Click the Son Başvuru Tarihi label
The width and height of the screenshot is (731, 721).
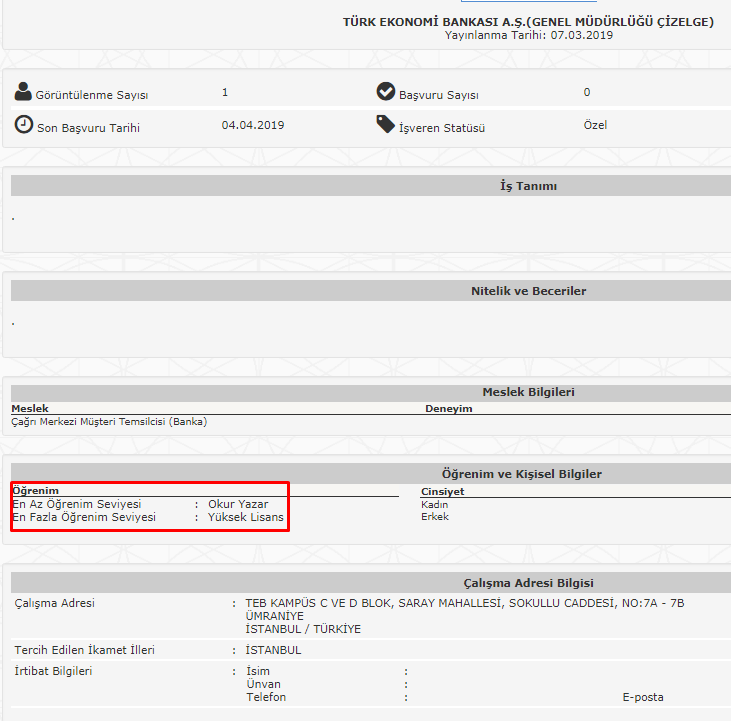click(x=89, y=128)
